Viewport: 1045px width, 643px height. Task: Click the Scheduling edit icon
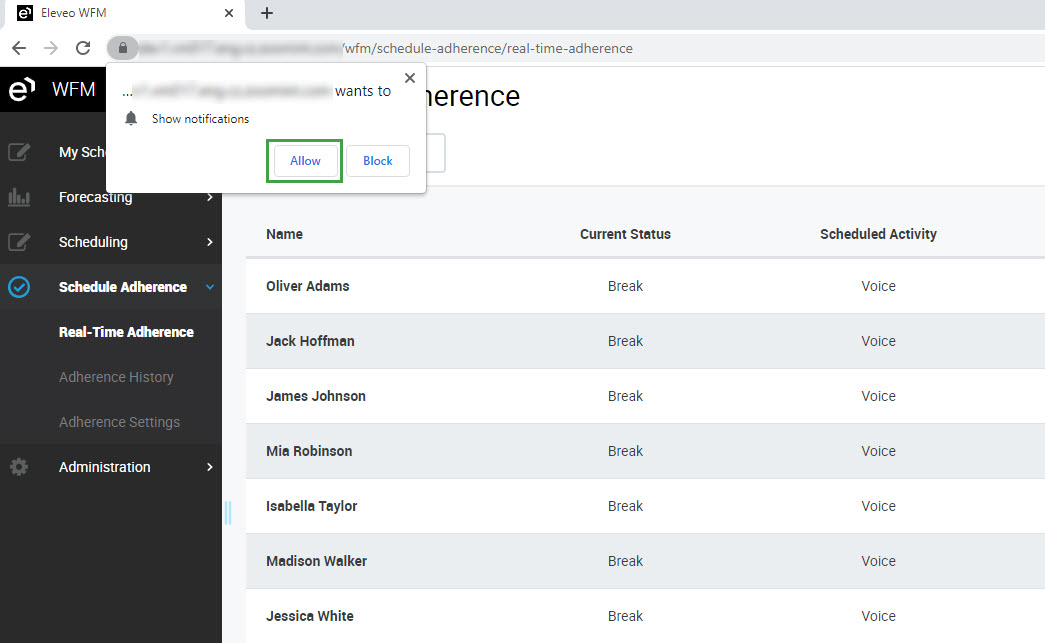[x=19, y=242]
